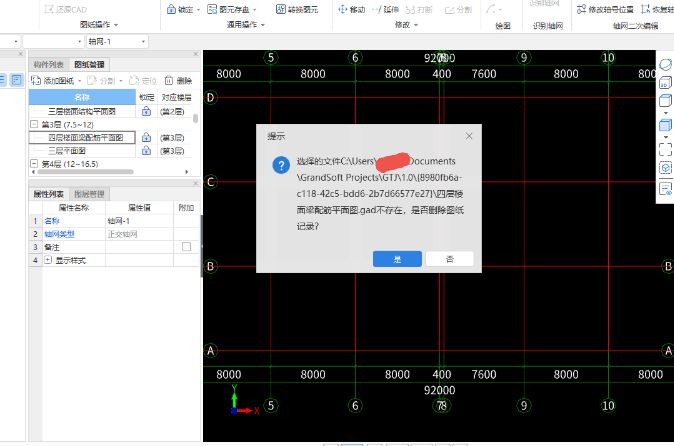This screenshot has width=674, height=446.
Task: Click the 名称 property value 轴网-1
Action: [x=139, y=221]
